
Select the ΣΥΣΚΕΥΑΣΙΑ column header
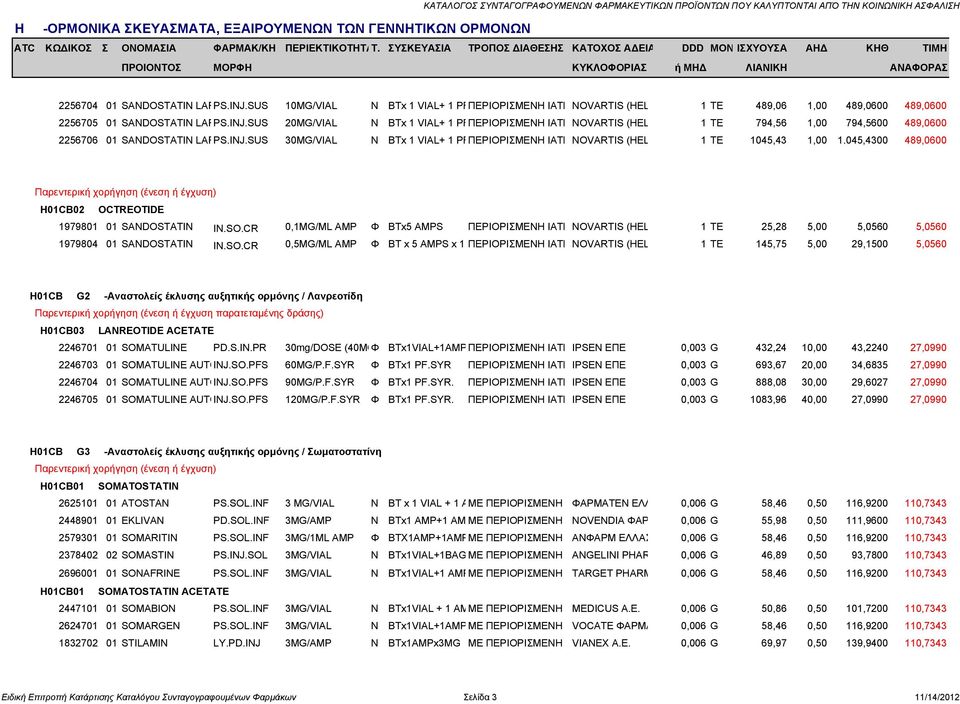click(x=419, y=48)
